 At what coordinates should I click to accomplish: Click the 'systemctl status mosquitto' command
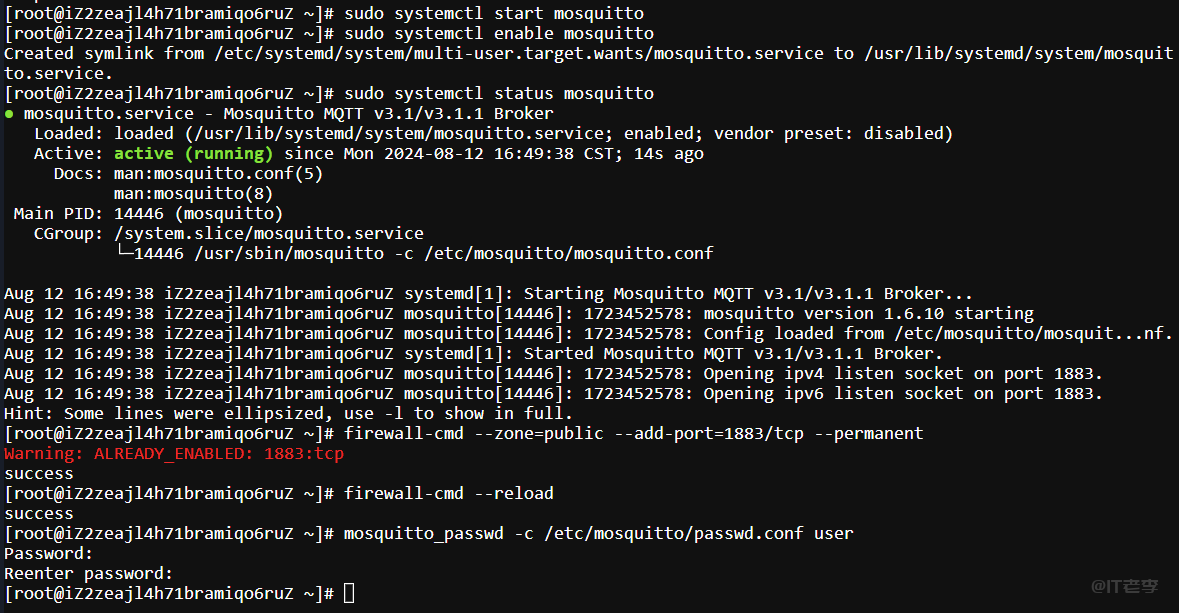tap(498, 94)
